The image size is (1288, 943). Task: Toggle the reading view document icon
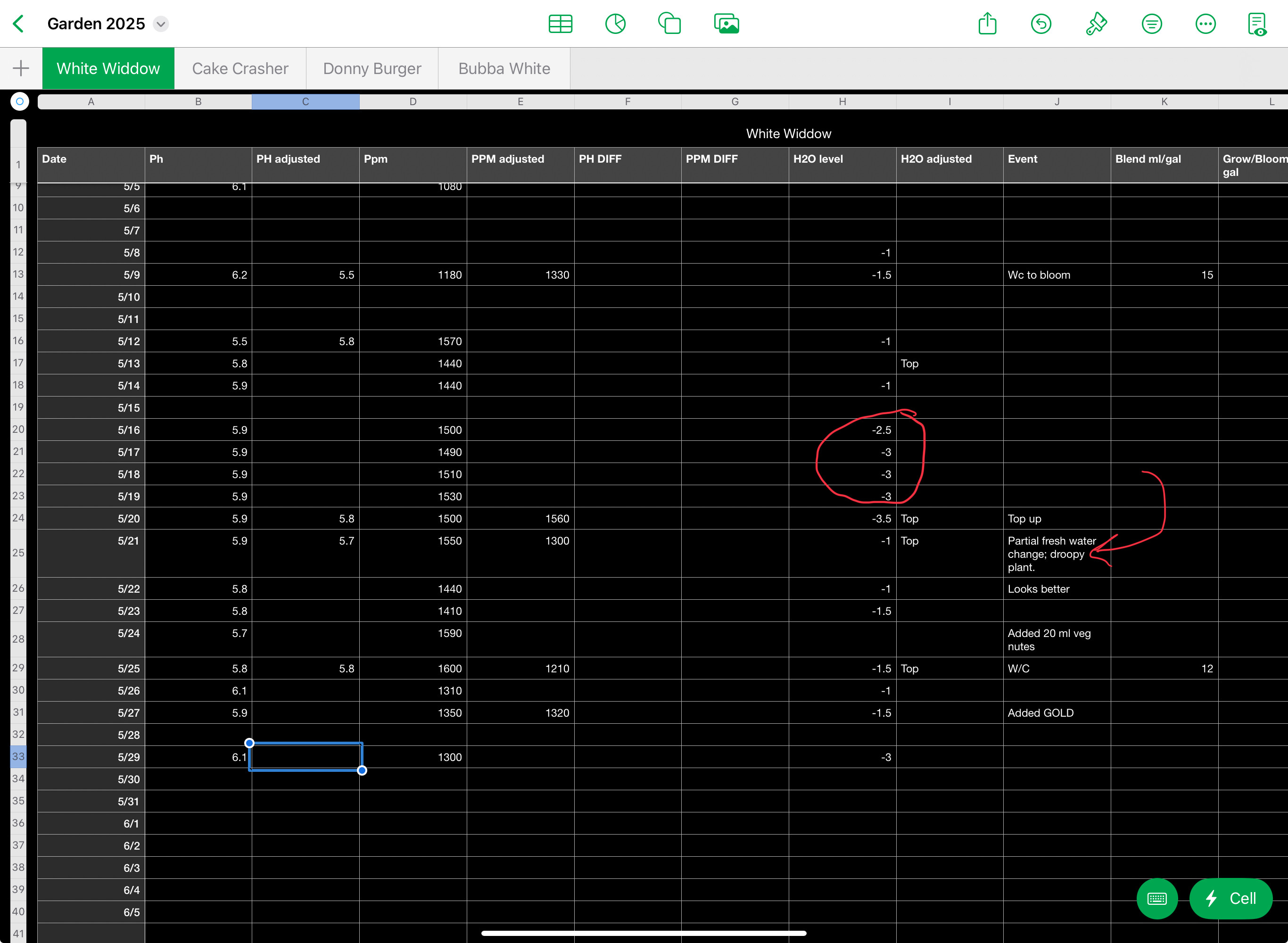pyautogui.click(x=1257, y=24)
